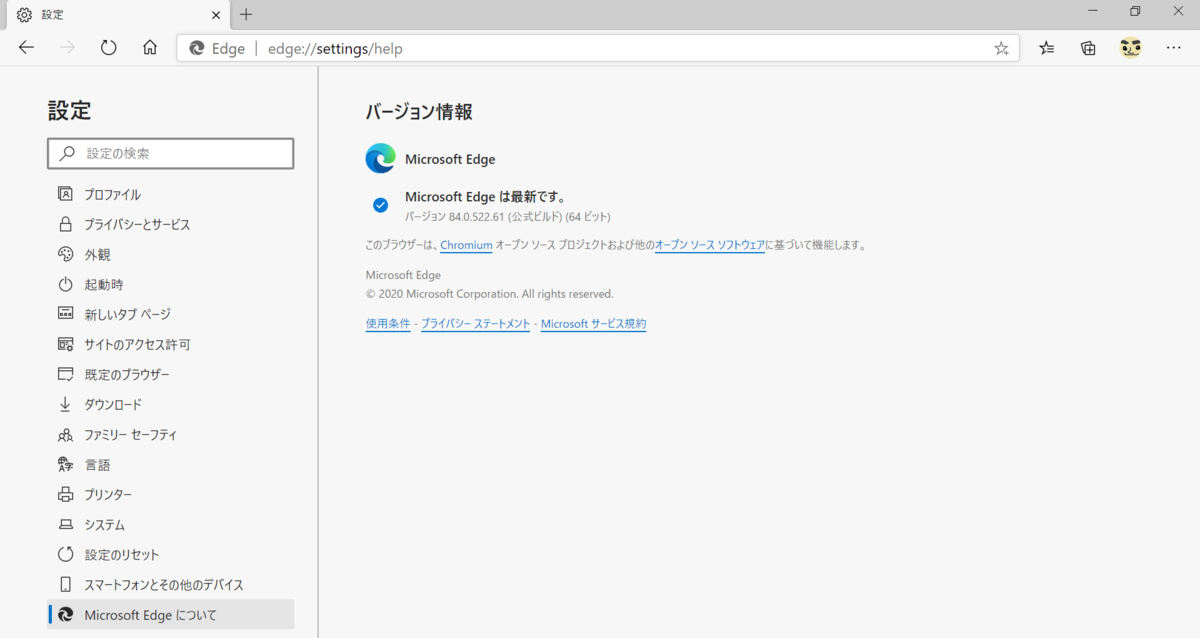Open the Collections icon
1200x638 pixels.
click(x=1088, y=48)
